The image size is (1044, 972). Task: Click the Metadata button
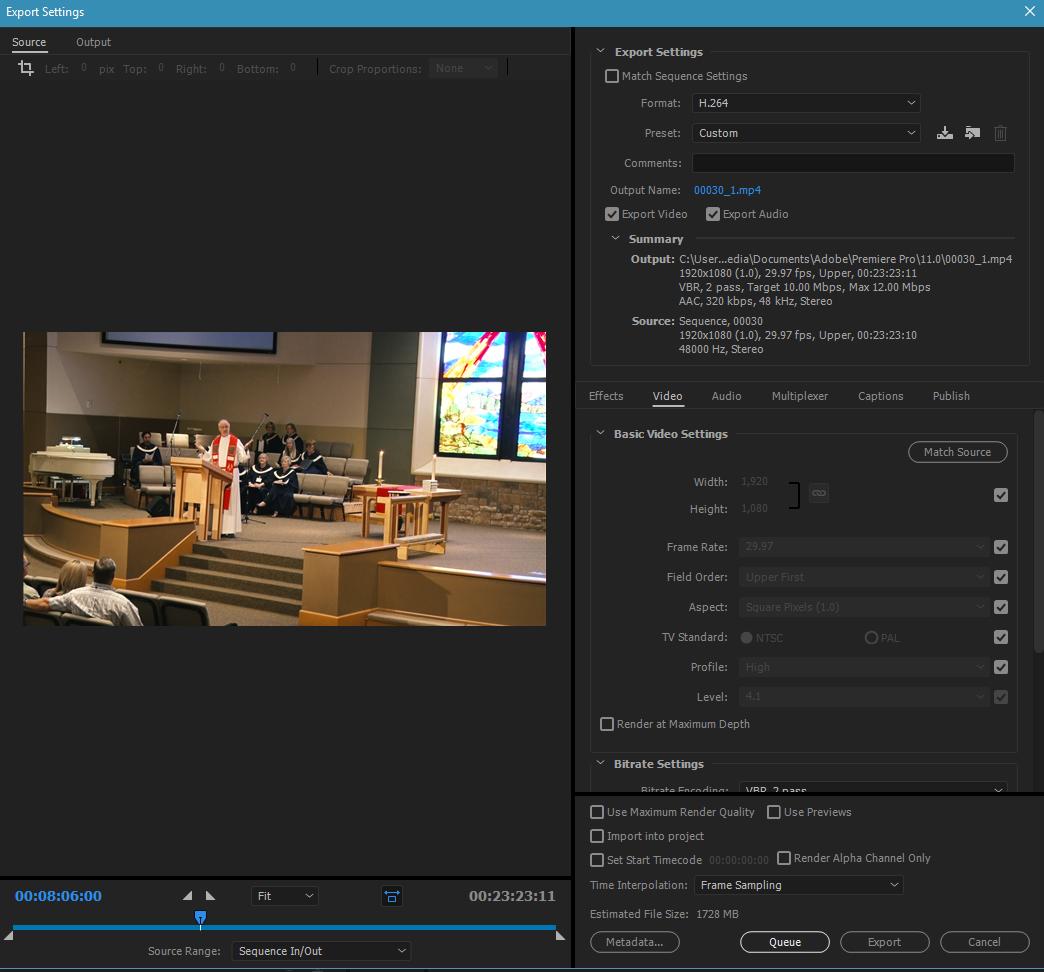point(635,942)
